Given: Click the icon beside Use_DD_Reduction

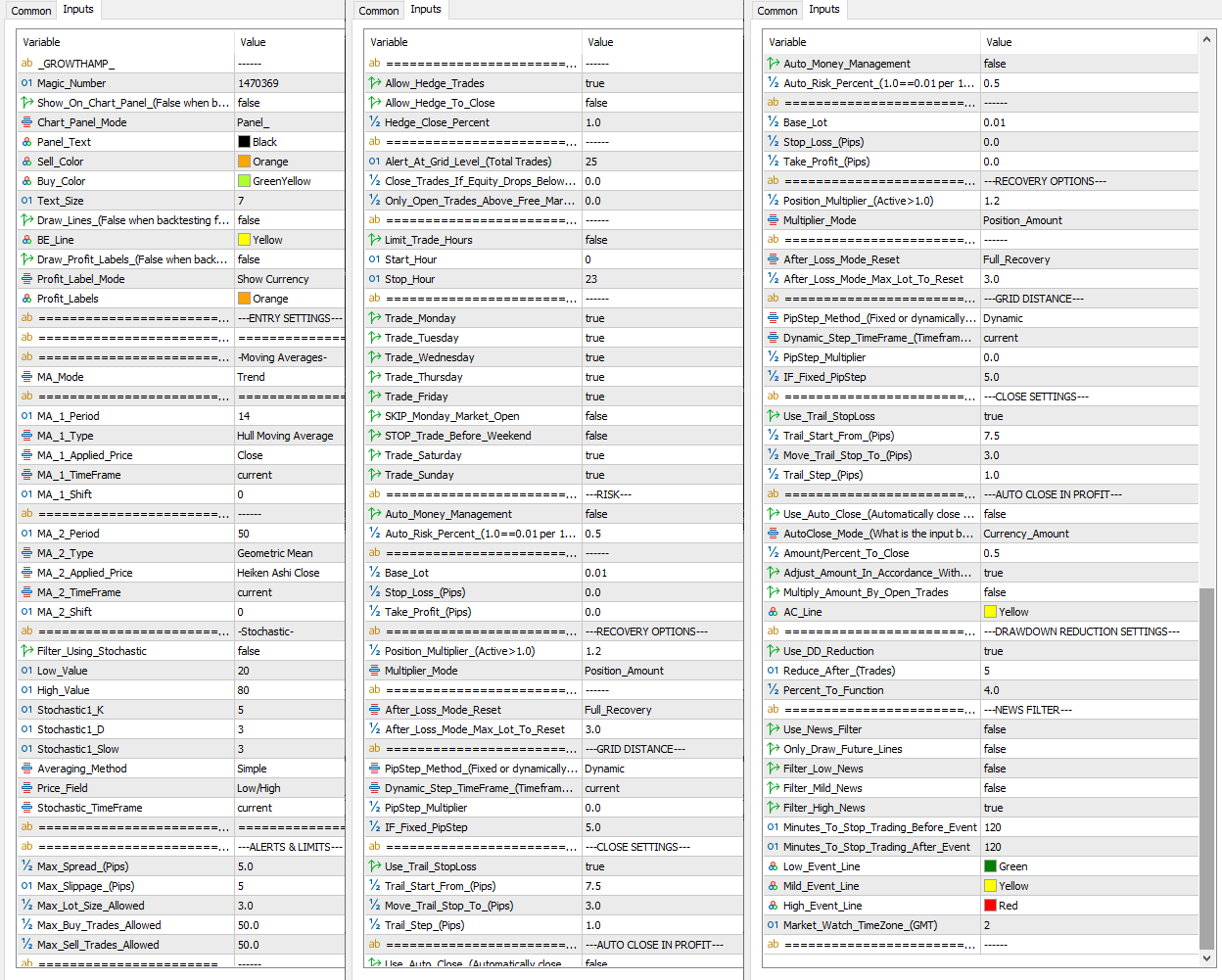Looking at the screenshot, I should pyautogui.click(x=773, y=651).
